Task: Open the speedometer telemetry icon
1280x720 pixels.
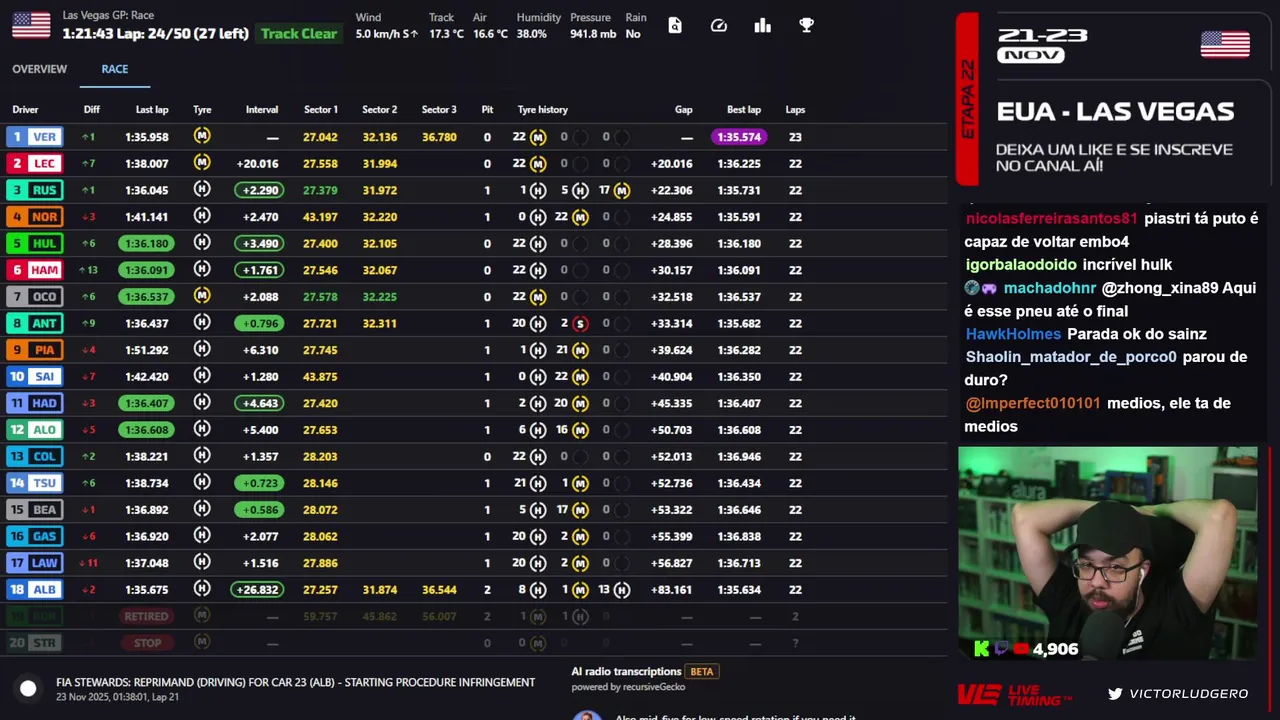Action: tap(719, 26)
